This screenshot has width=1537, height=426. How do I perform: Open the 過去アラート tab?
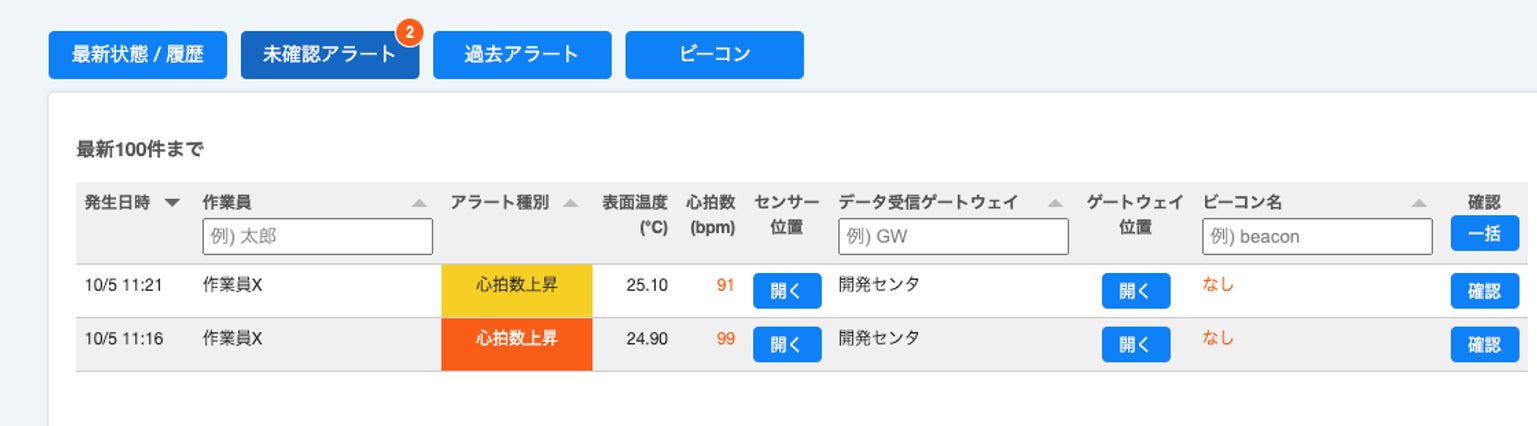(x=521, y=55)
